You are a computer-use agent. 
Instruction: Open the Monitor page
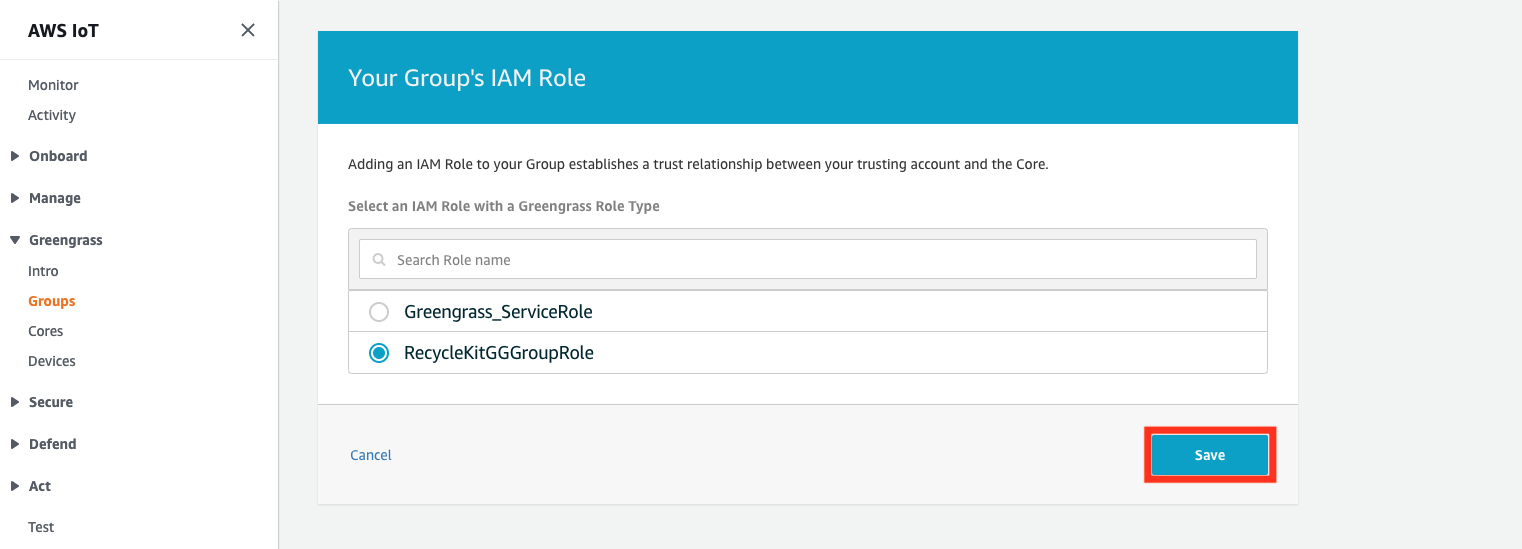(53, 85)
